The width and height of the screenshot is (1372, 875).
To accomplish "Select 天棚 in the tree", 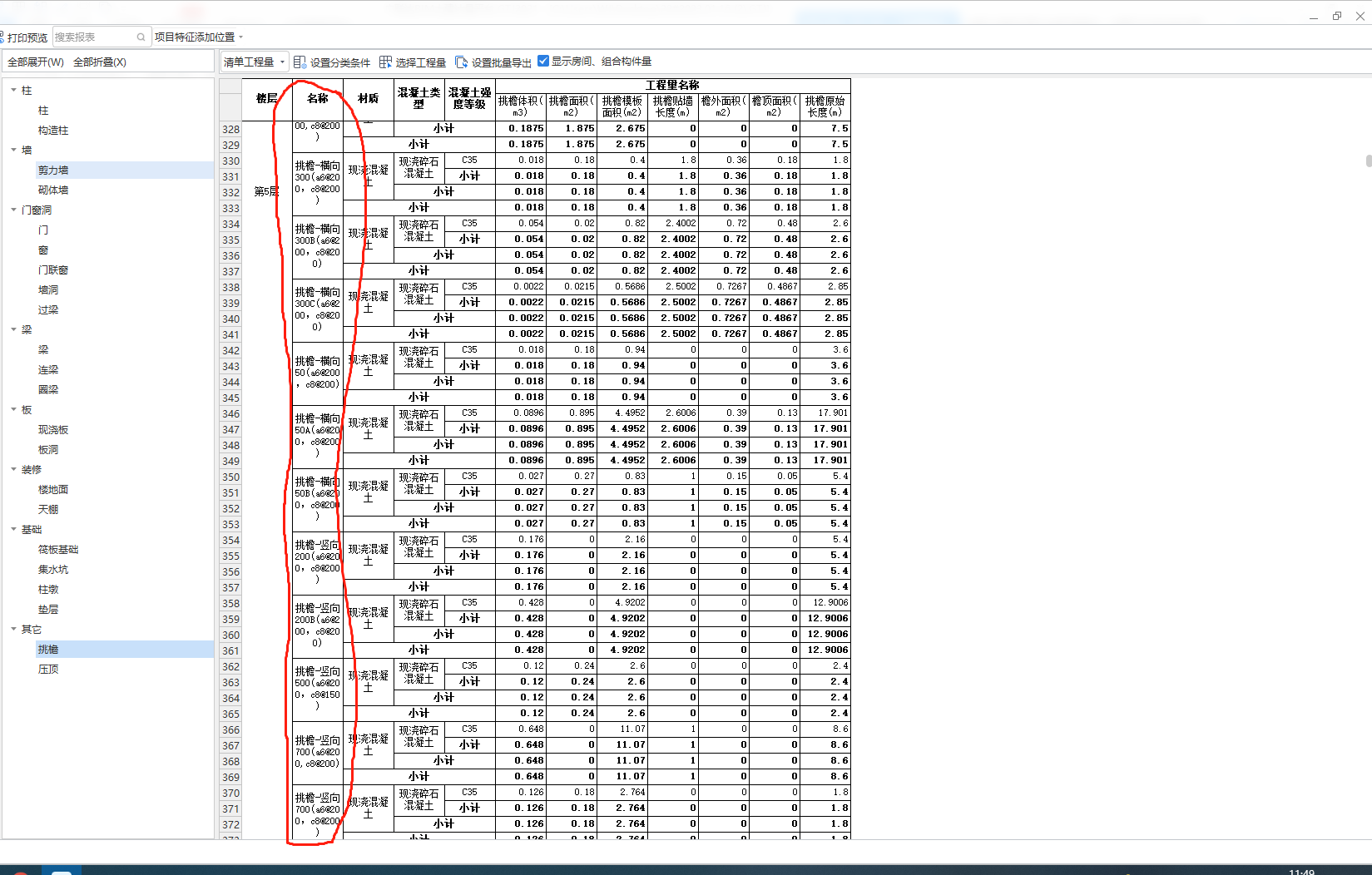I will pos(48,510).
